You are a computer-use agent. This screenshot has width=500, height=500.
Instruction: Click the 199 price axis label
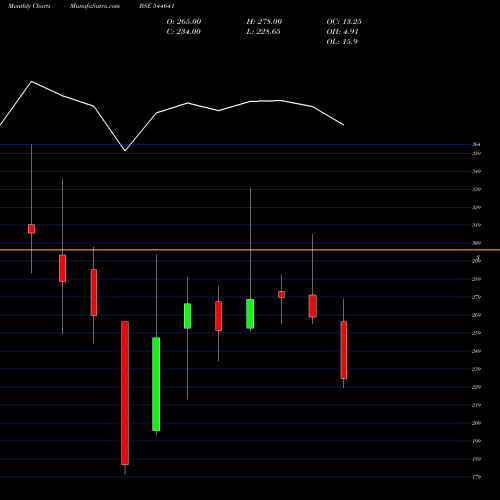coord(476,441)
